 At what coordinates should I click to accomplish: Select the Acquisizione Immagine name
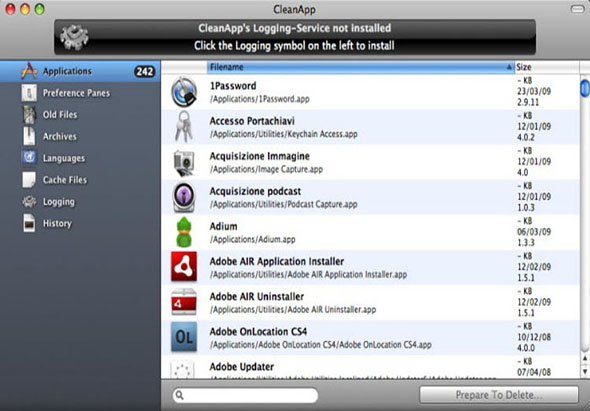(x=260, y=156)
